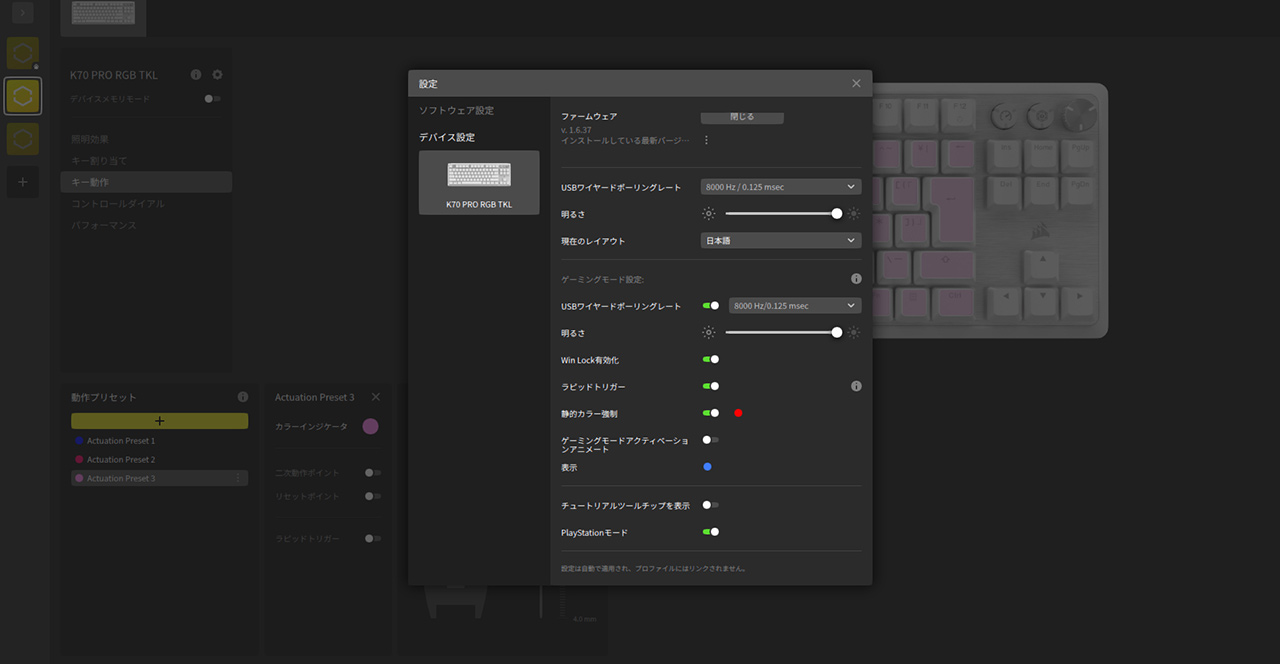Adjust the top 明るさ brightness slider handle
The width and height of the screenshot is (1280, 664).
point(837,213)
